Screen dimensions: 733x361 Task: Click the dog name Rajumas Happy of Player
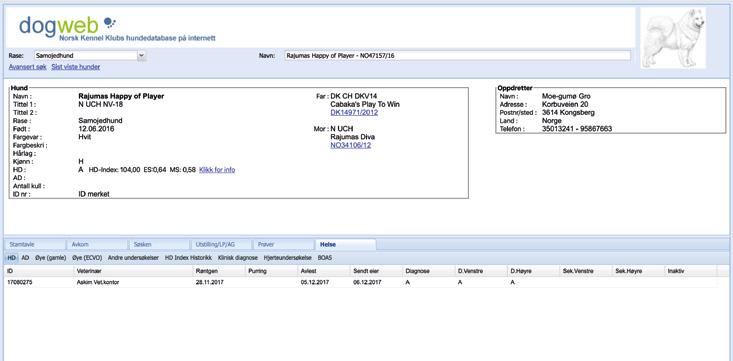coord(121,96)
